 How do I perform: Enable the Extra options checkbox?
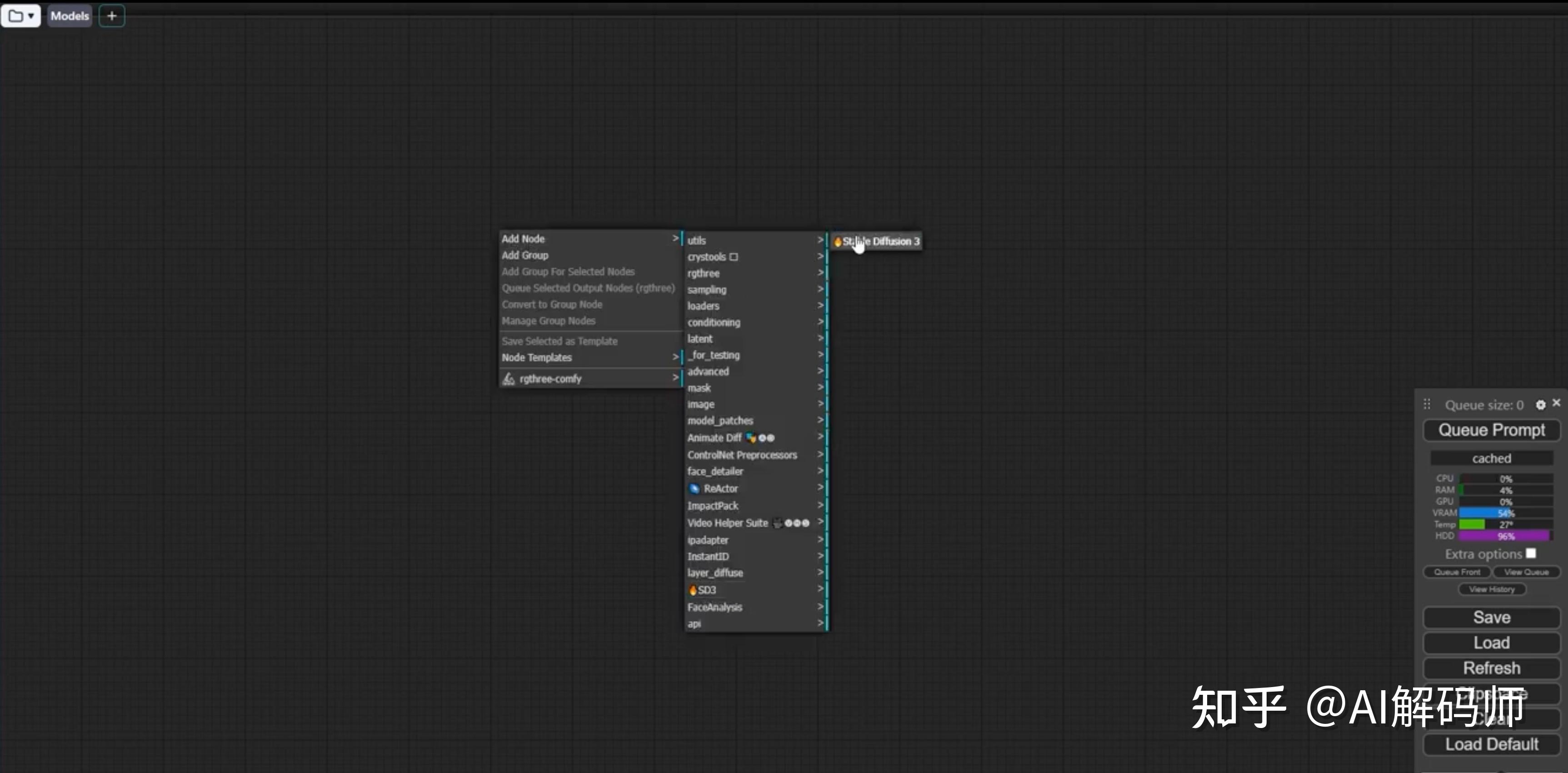1532,552
